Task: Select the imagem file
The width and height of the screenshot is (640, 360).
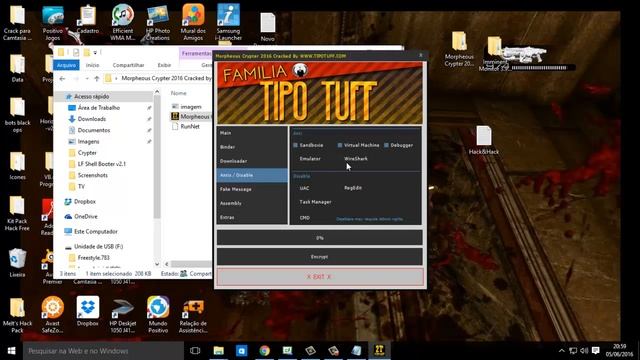Action: point(191,107)
